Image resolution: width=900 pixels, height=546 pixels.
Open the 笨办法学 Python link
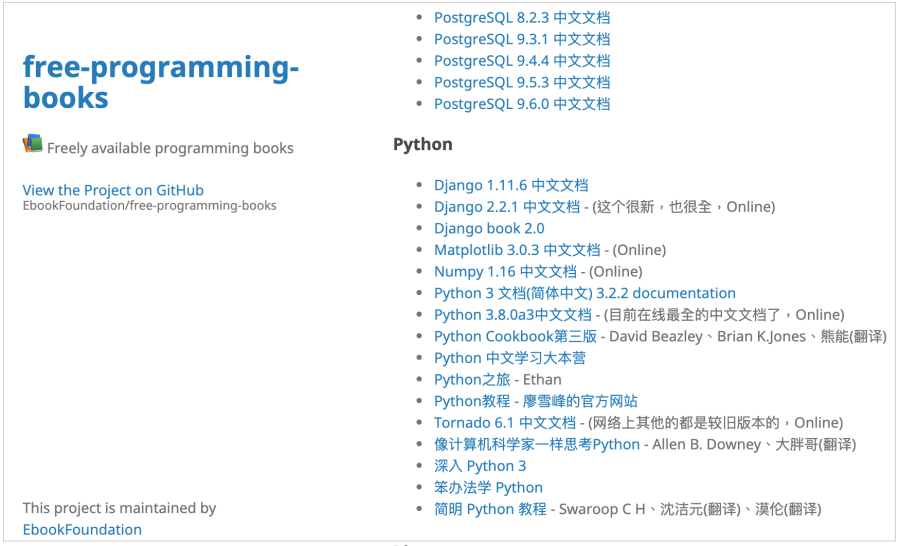point(488,487)
